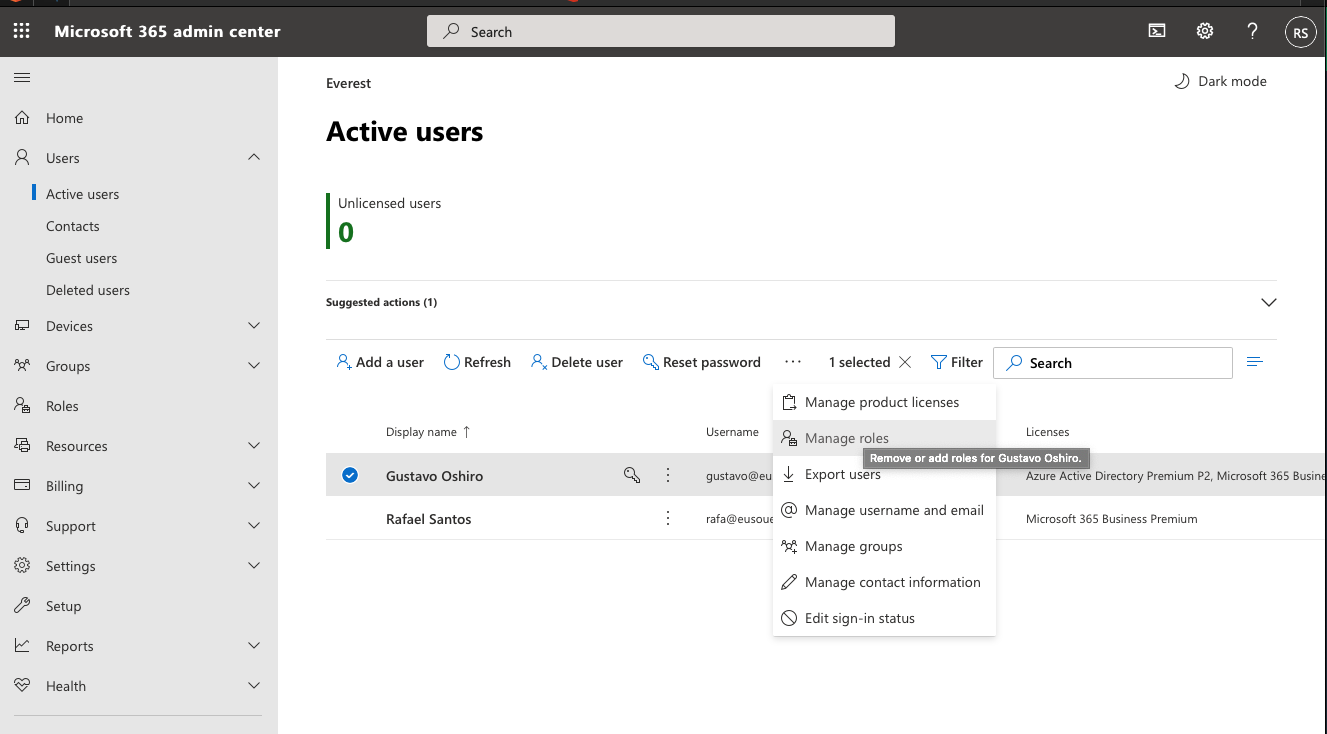The width and height of the screenshot is (1327, 734).
Task: Open more options for Gustavo Oshiro
Action: [x=668, y=475]
